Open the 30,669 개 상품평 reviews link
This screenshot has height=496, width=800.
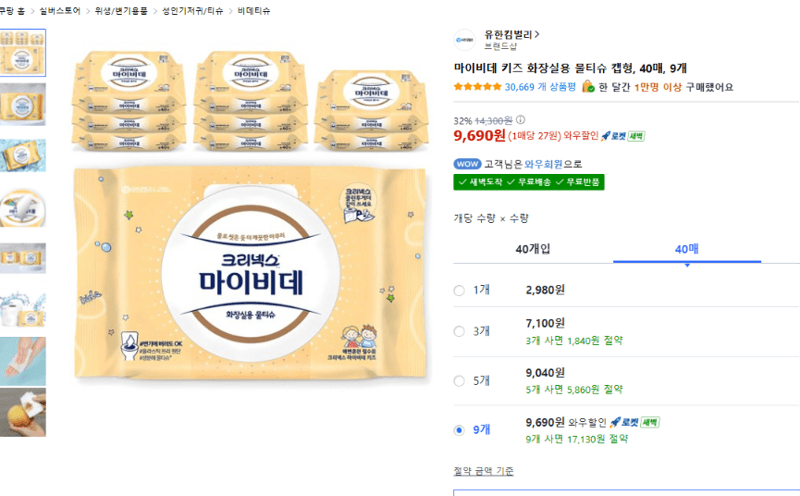pos(540,87)
